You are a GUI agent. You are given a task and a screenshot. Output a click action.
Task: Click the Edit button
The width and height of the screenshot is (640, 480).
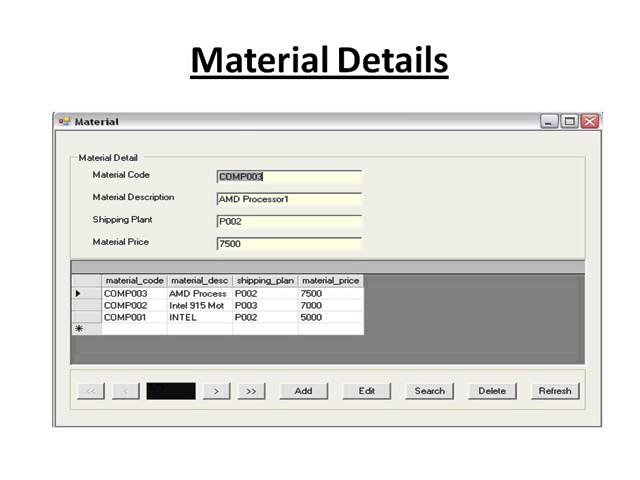[x=367, y=391]
